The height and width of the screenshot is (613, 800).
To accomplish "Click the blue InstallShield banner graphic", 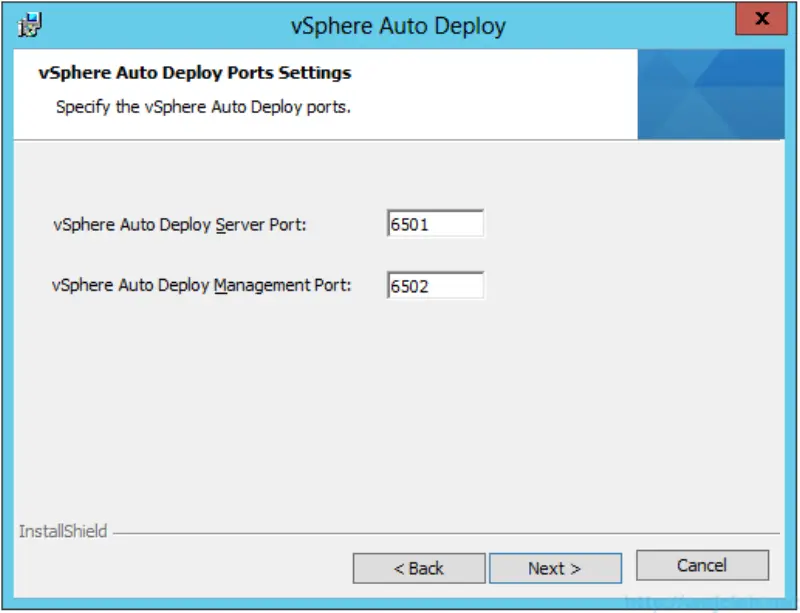I will click(710, 93).
